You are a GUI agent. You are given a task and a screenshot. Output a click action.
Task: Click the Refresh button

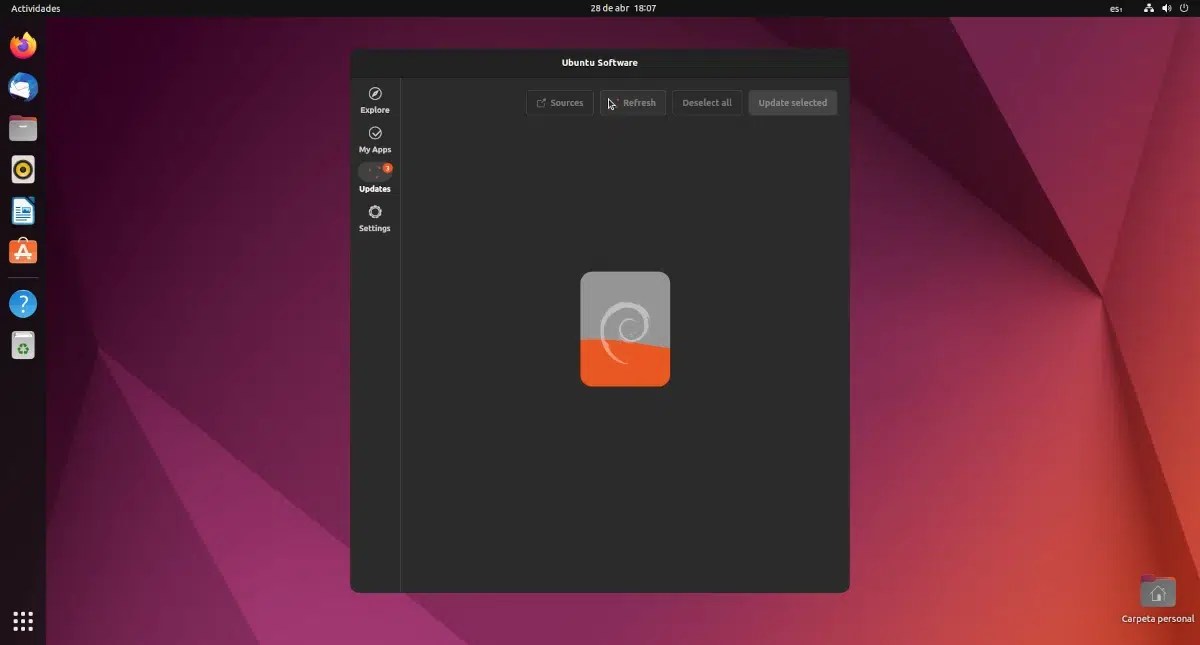[x=633, y=103]
